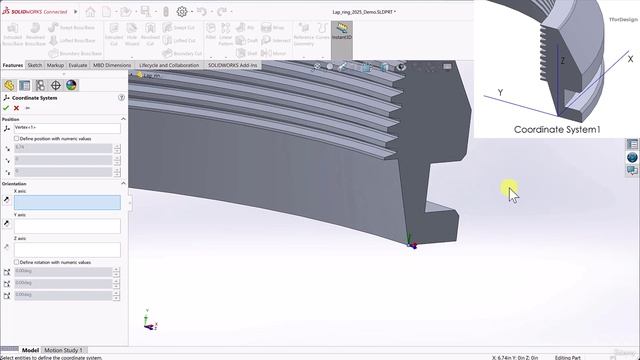
Task: Open Coordinate System help question icon
Action: click(x=121, y=98)
